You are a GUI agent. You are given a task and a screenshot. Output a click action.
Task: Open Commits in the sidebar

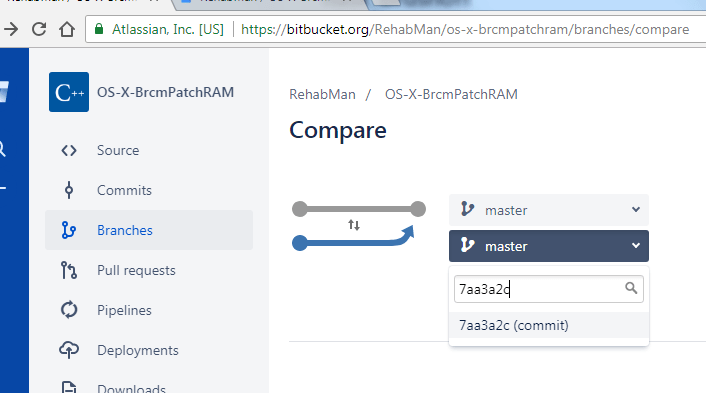(x=124, y=190)
